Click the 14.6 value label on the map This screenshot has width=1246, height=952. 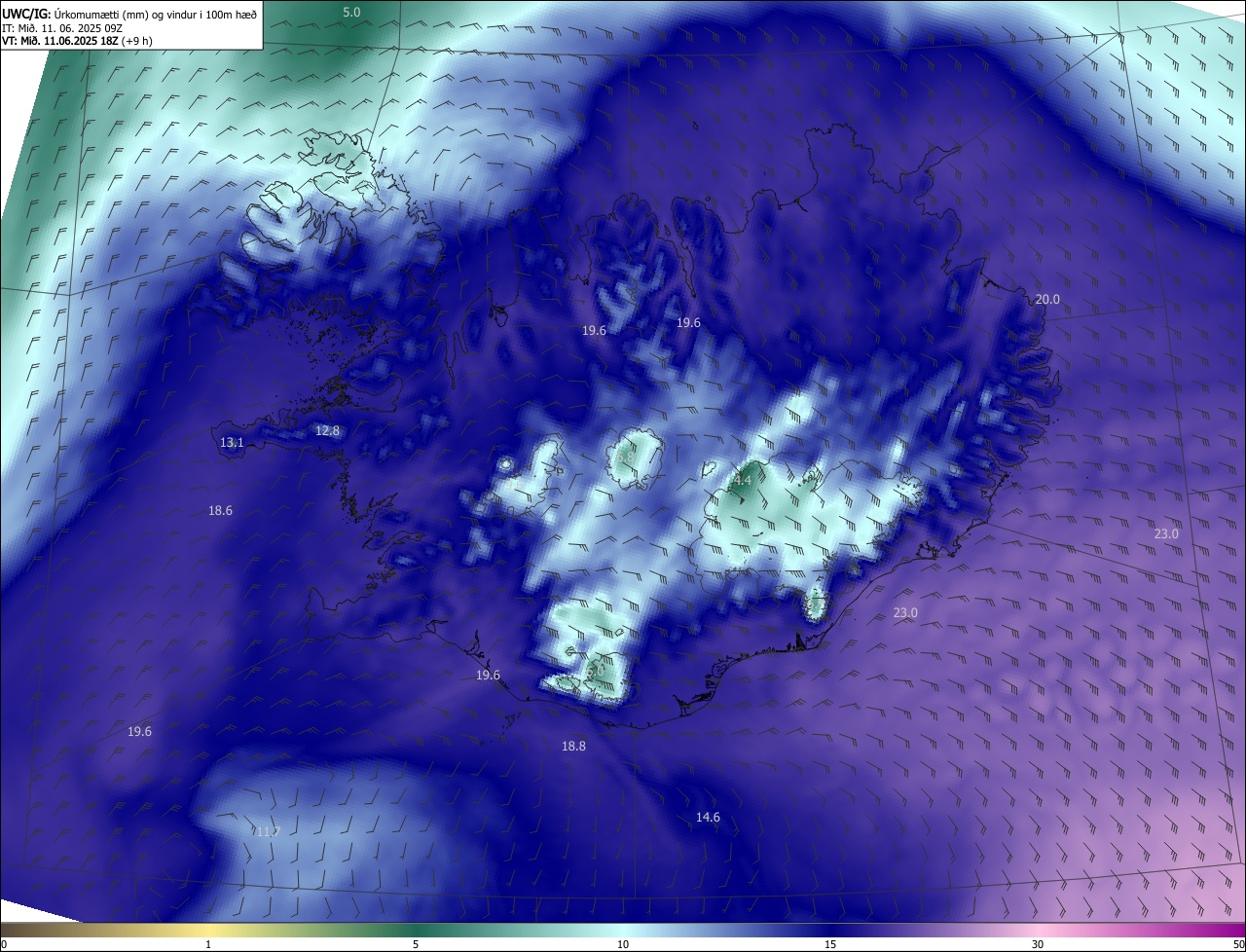708,818
